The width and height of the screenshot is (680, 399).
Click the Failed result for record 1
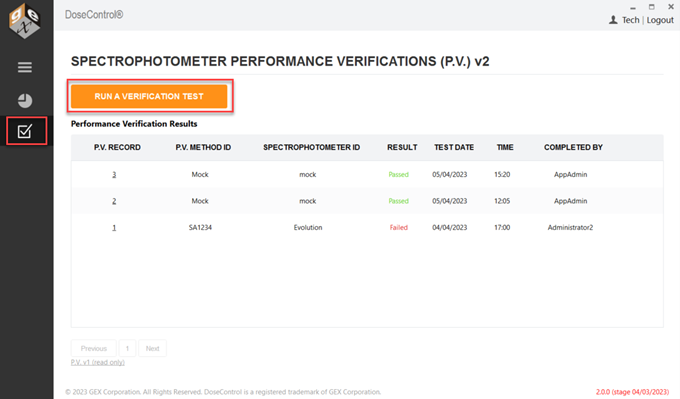point(399,227)
